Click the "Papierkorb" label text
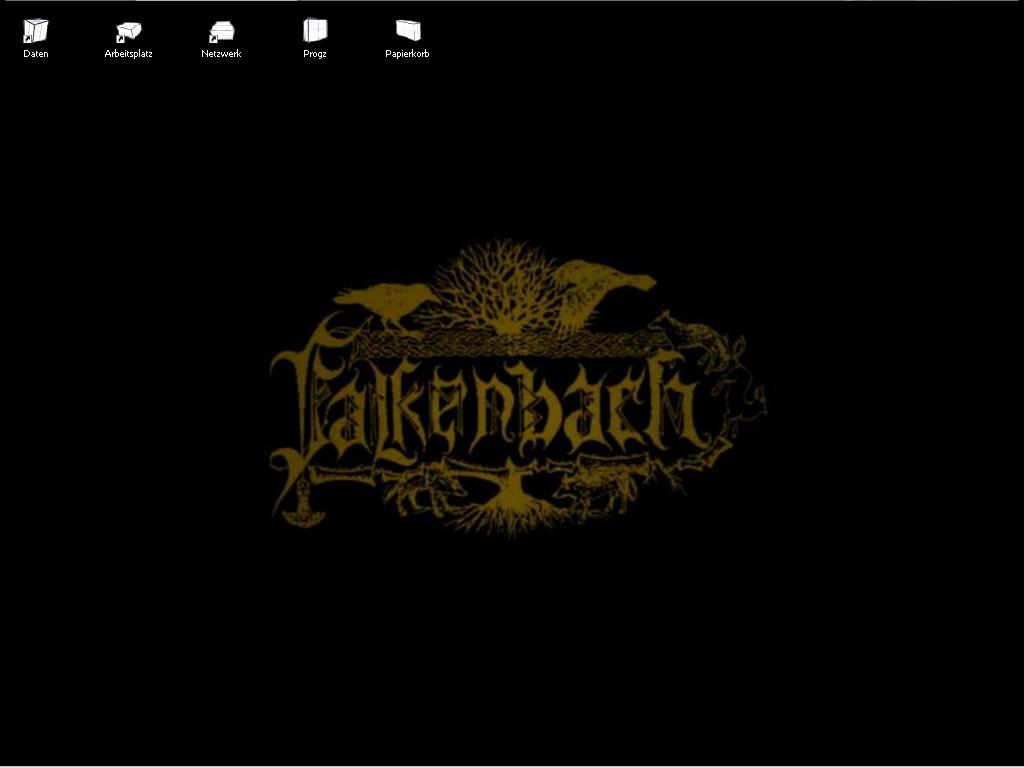 [x=407, y=54]
